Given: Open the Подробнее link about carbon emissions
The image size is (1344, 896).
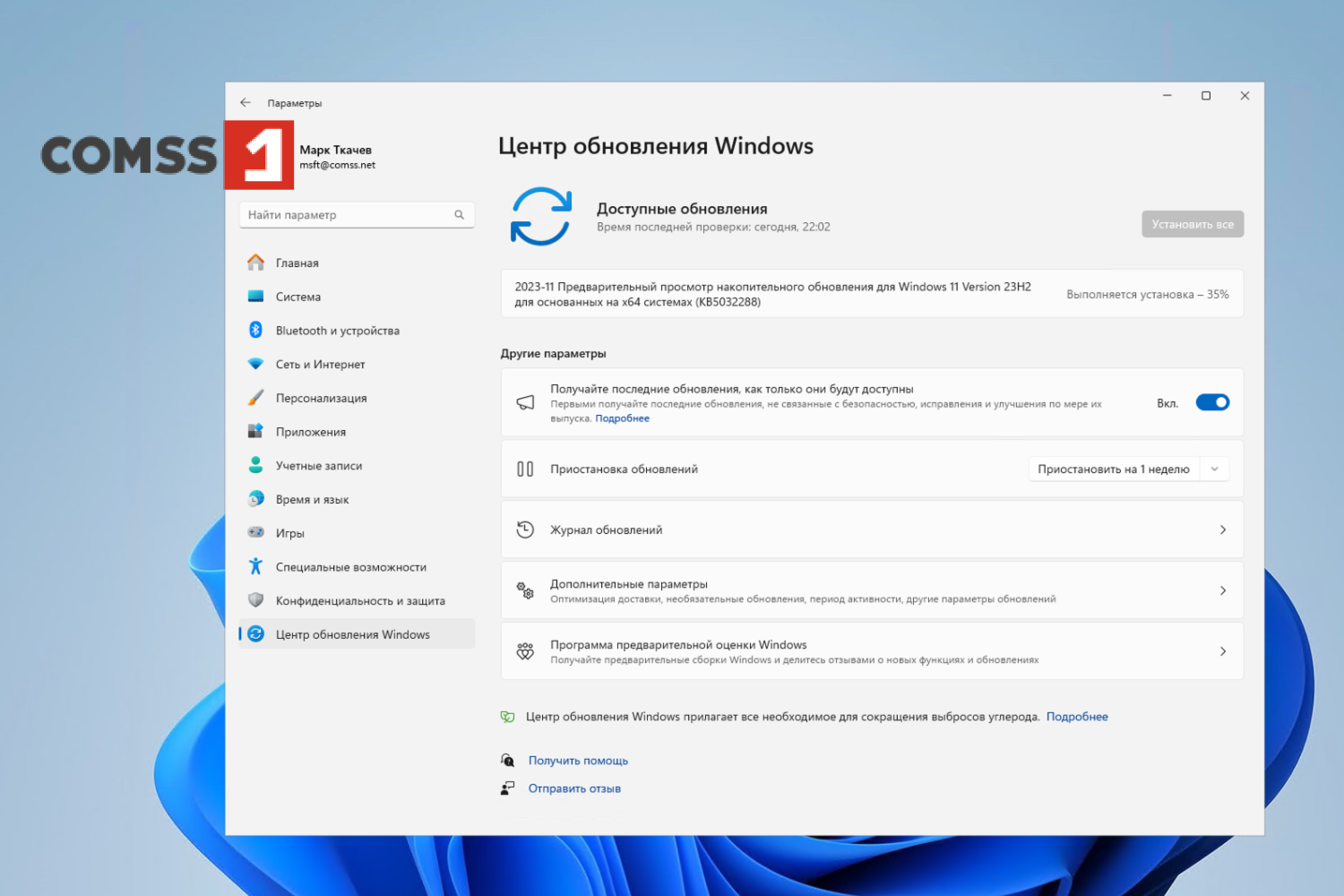Looking at the screenshot, I should tap(1077, 717).
